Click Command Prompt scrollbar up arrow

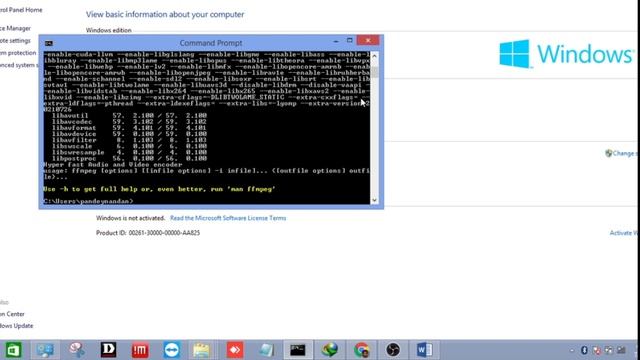[374, 56]
